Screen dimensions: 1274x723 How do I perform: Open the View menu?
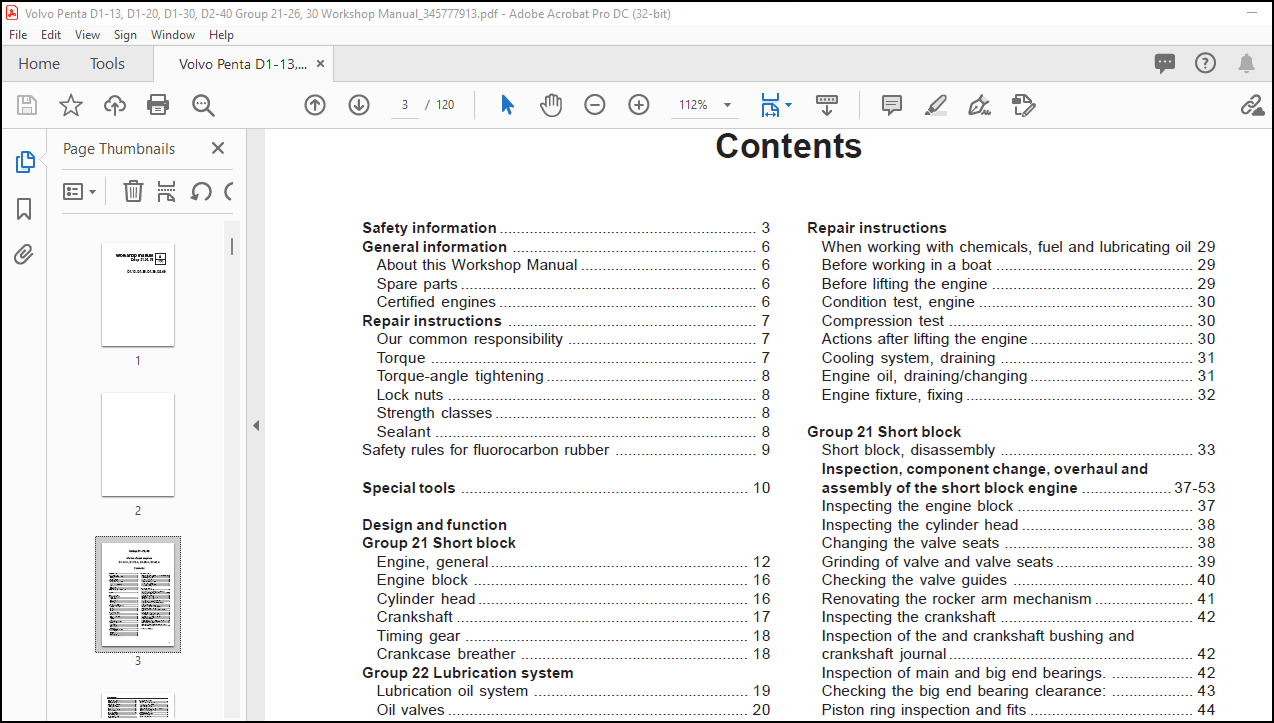87,34
